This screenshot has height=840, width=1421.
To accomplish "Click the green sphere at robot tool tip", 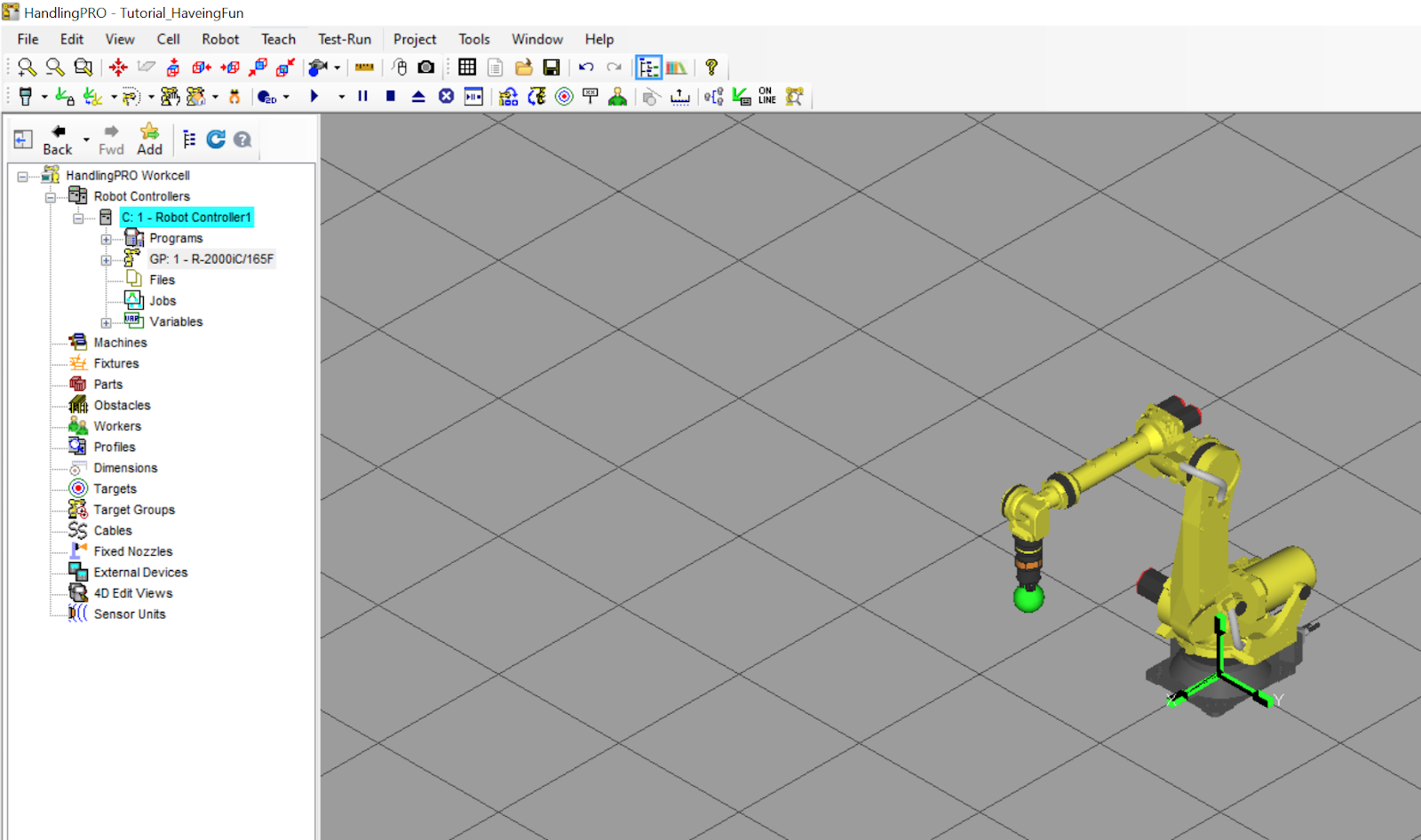I will click(1028, 598).
